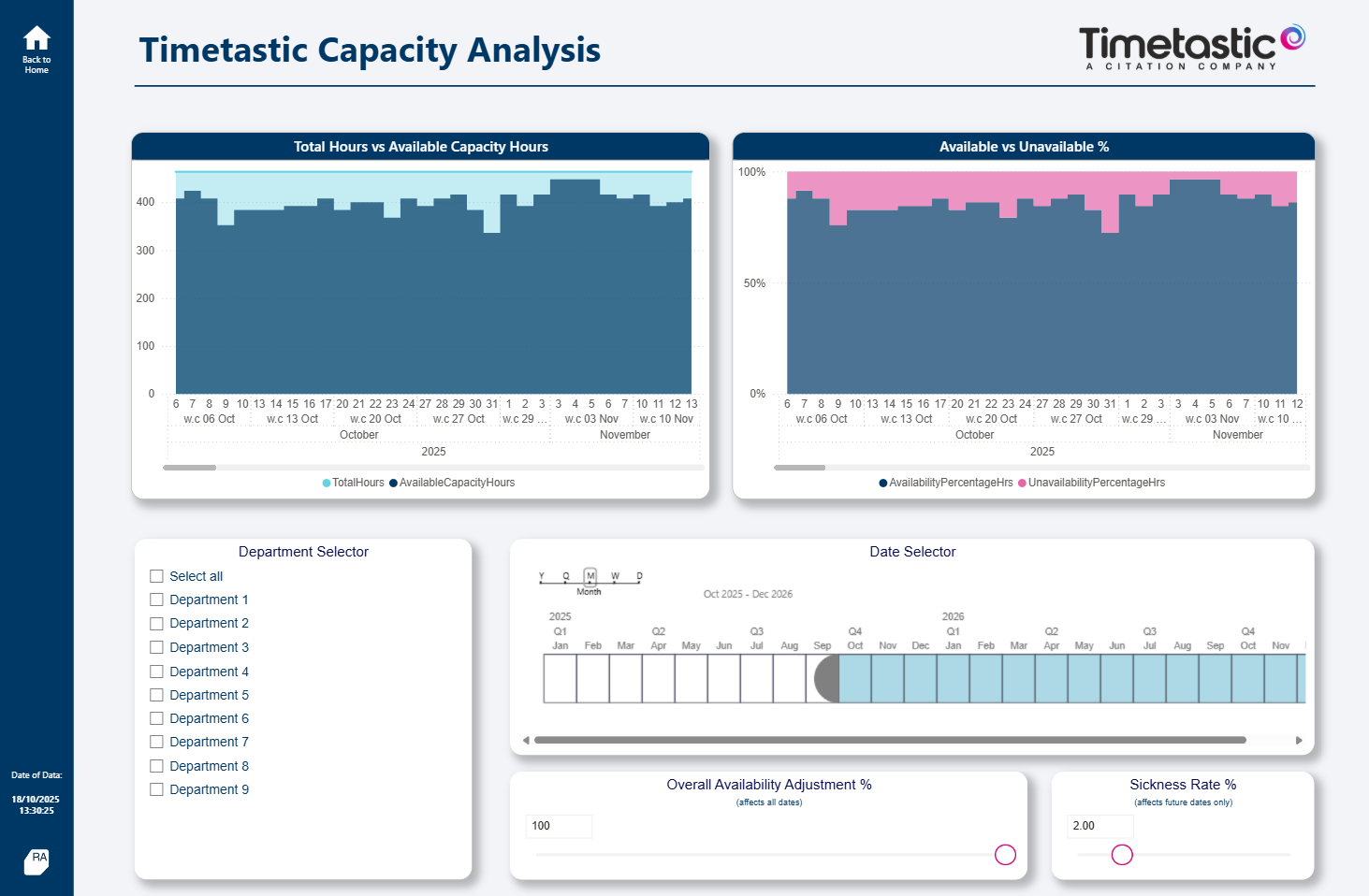Image resolution: width=1369 pixels, height=896 pixels.
Task: Click 'w.c 20 Oct' label in Total Hours chart
Action: (x=375, y=419)
